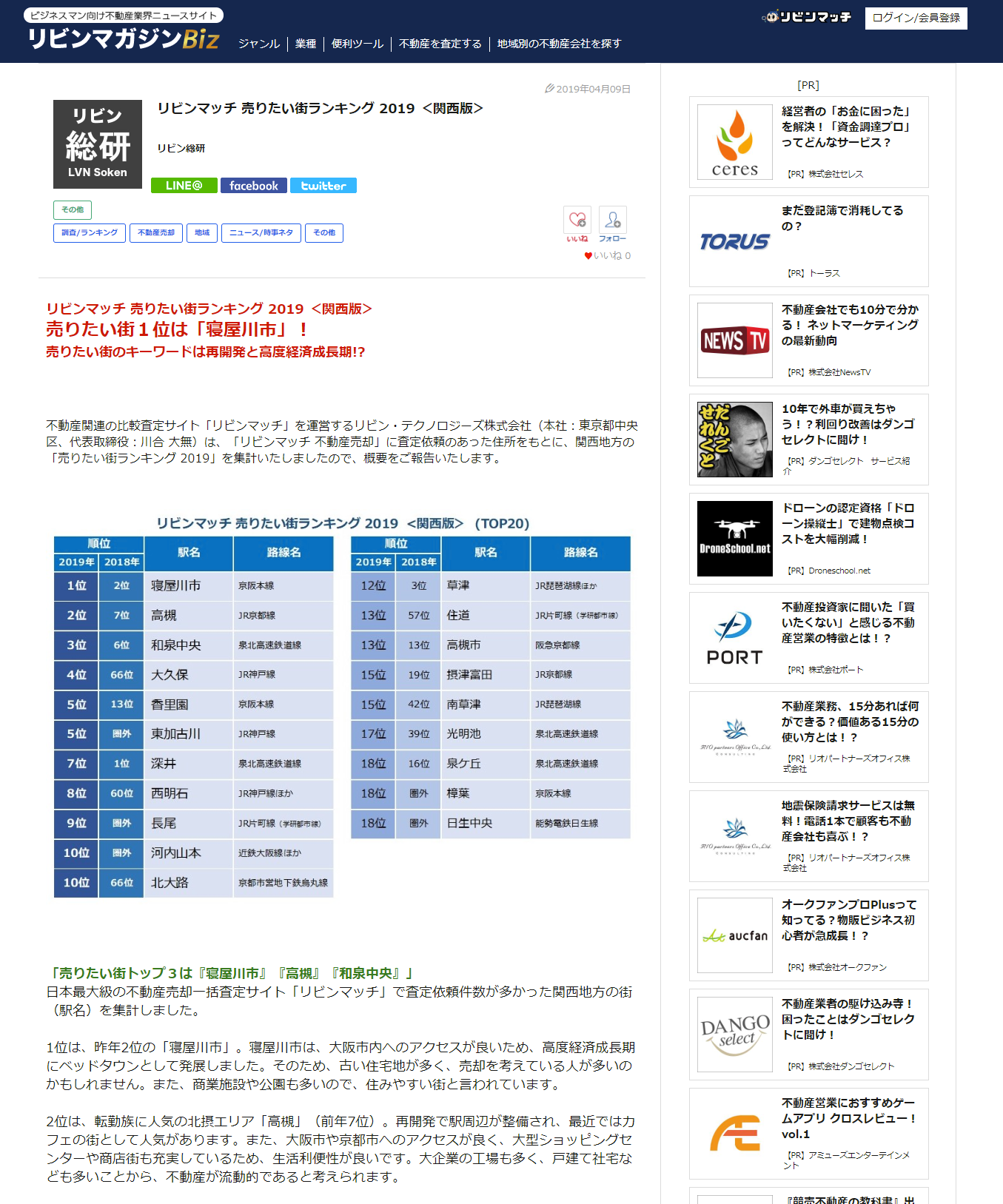Click the リビン総研 LVN Soken author logo
This screenshot has height=1204, width=1003.
coord(98,144)
